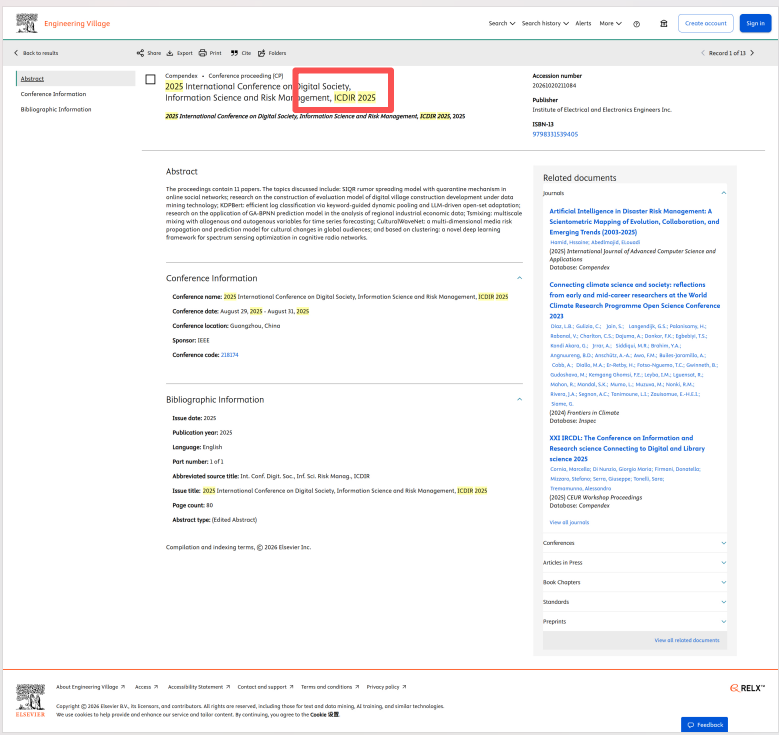Open the help question mark icon
Screen dimensions: 779x735
coord(637,23)
